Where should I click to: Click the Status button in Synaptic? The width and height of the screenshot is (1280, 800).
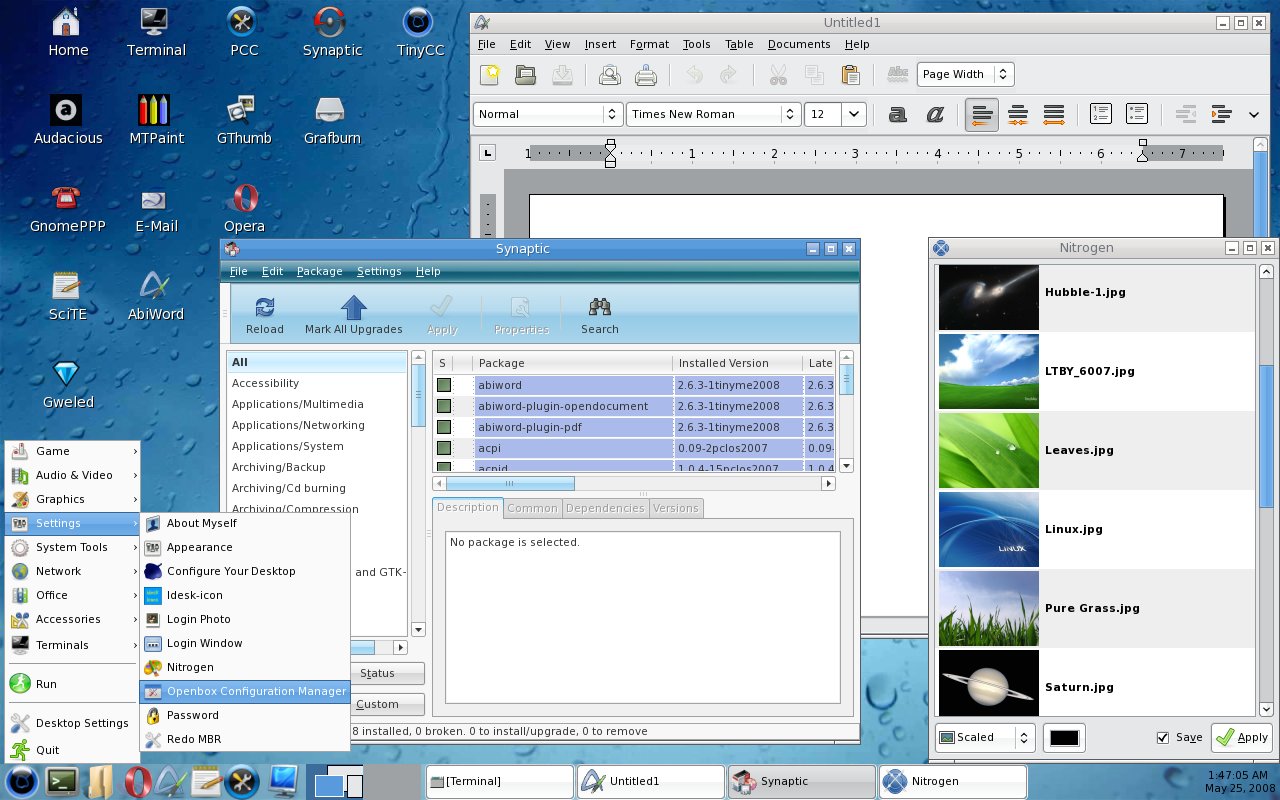pyautogui.click(x=377, y=673)
